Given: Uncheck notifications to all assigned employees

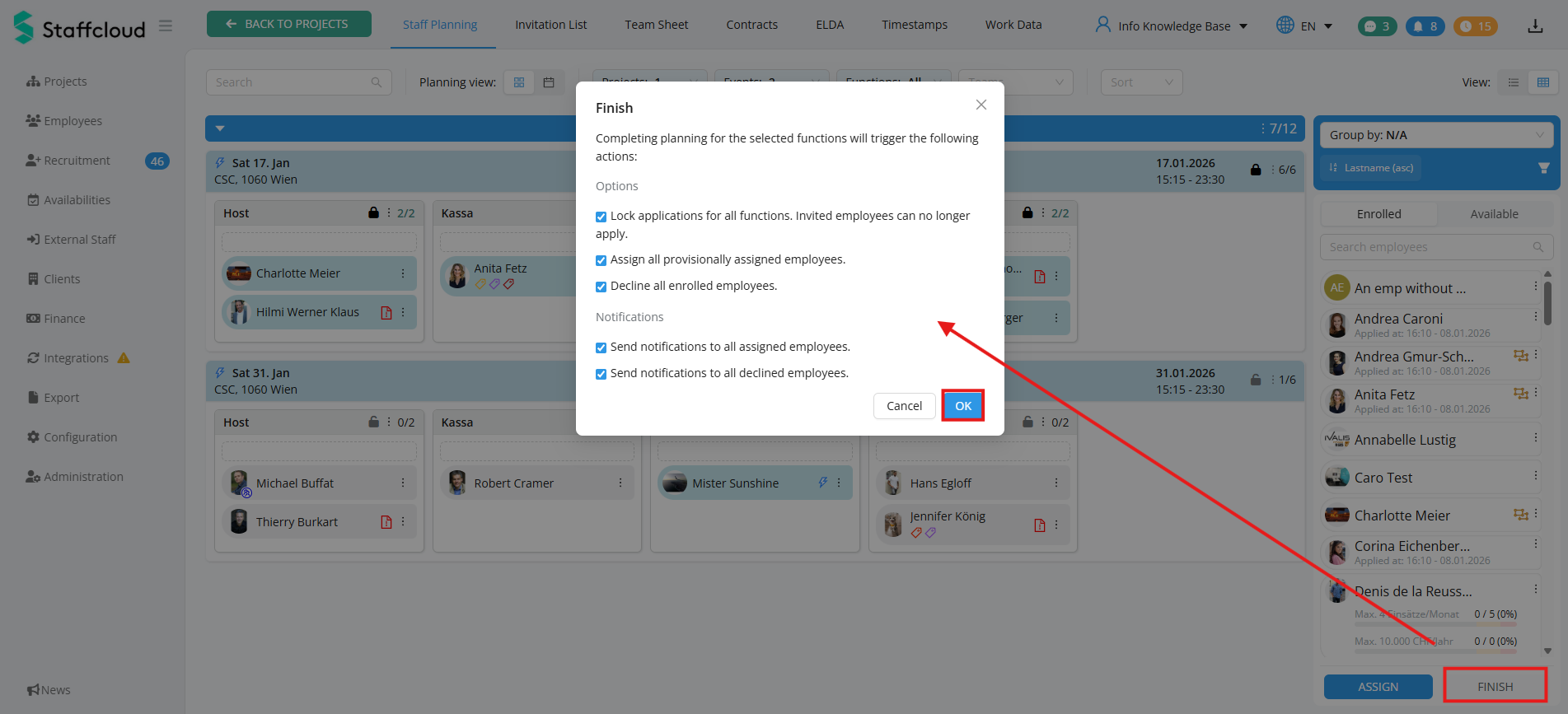Looking at the screenshot, I should pos(601,348).
